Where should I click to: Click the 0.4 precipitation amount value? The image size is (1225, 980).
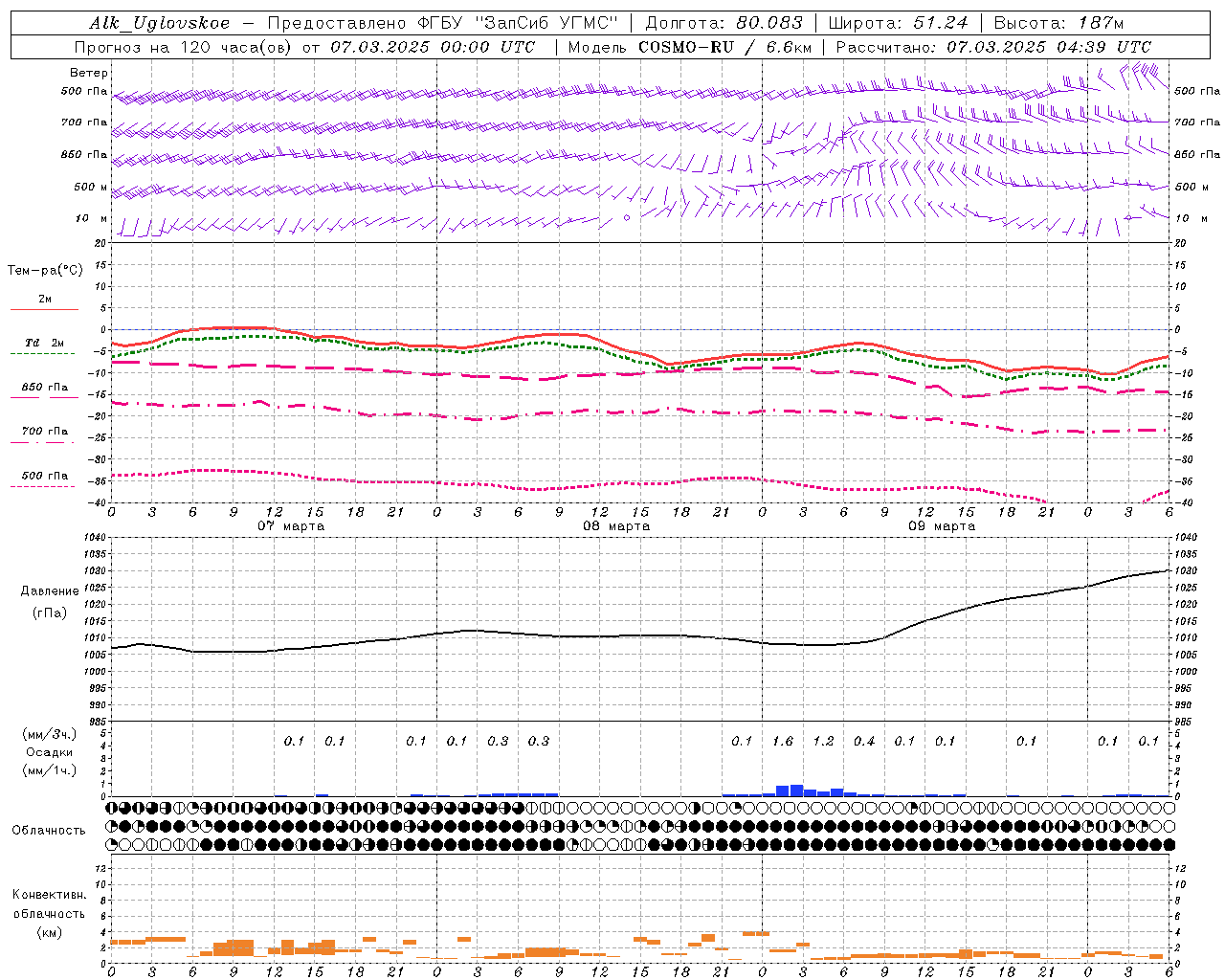point(864,741)
